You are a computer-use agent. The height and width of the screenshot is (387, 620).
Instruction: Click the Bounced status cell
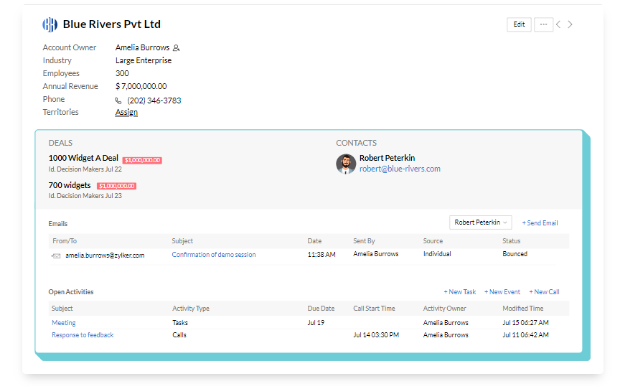click(515, 254)
